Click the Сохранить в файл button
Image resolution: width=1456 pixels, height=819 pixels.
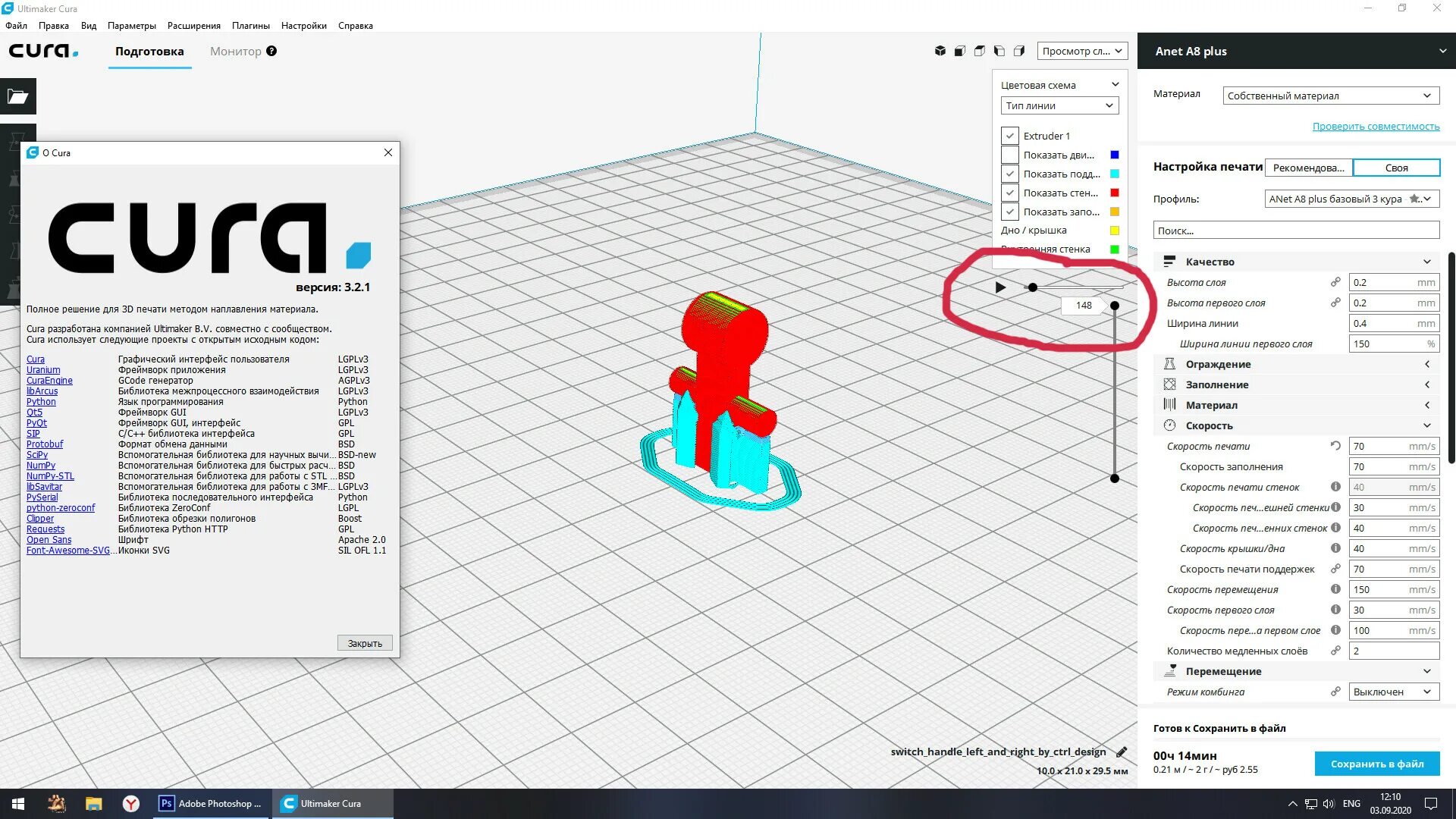click(x=1376, y=764)
